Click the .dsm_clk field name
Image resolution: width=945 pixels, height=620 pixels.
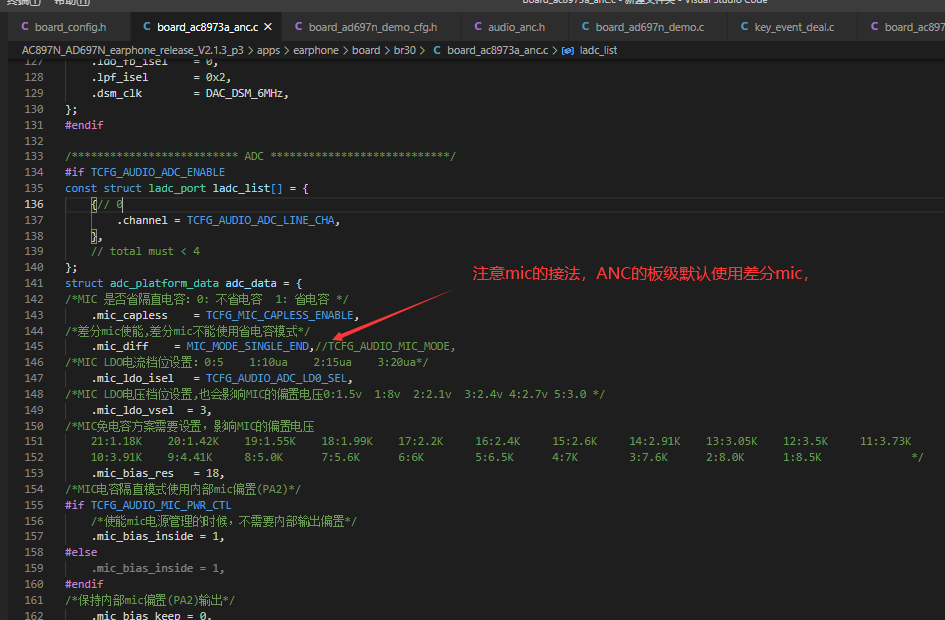click(x=117, y=93)
